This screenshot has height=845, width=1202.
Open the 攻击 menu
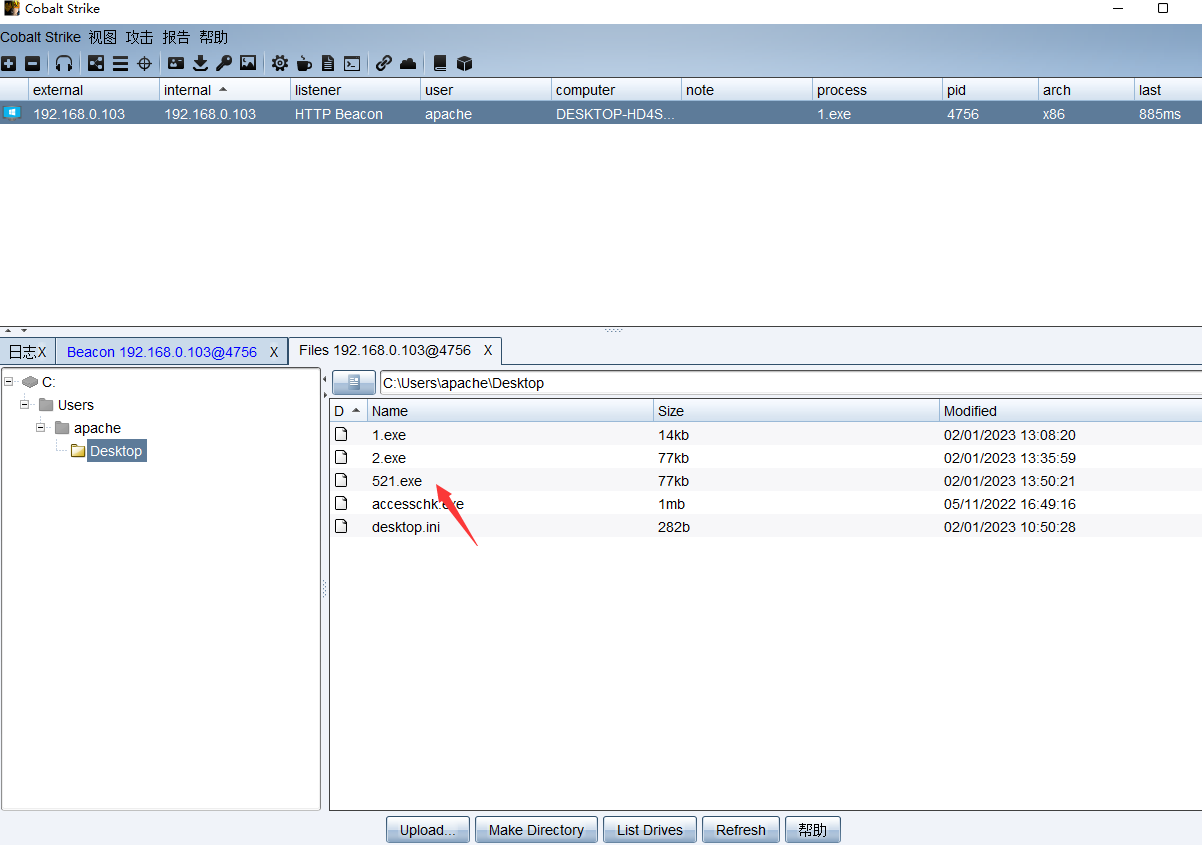139,37
